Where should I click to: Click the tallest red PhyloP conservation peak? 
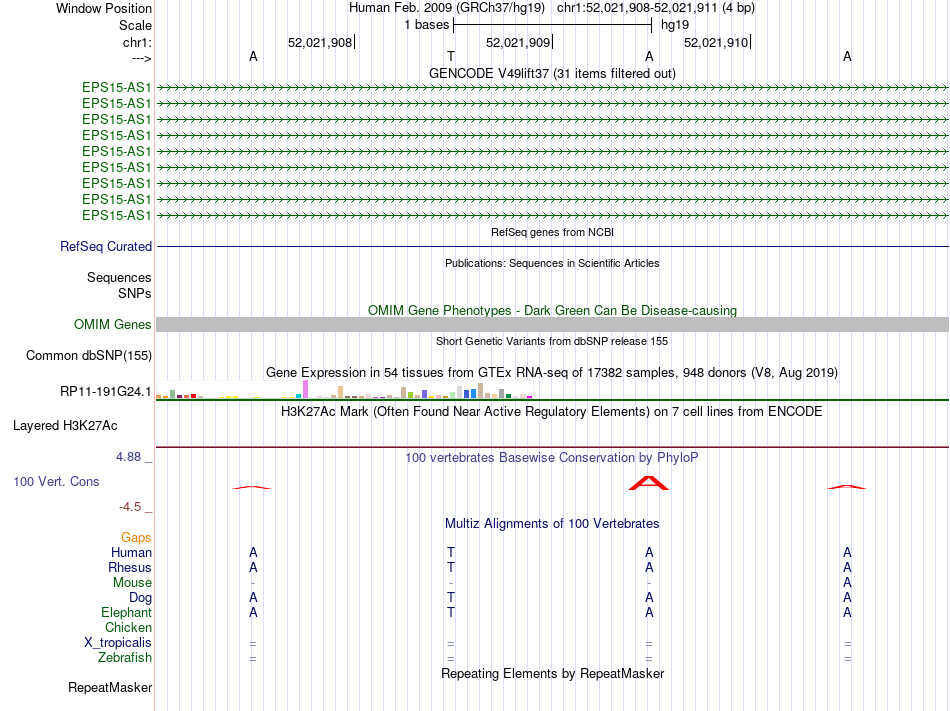(649, 483)
